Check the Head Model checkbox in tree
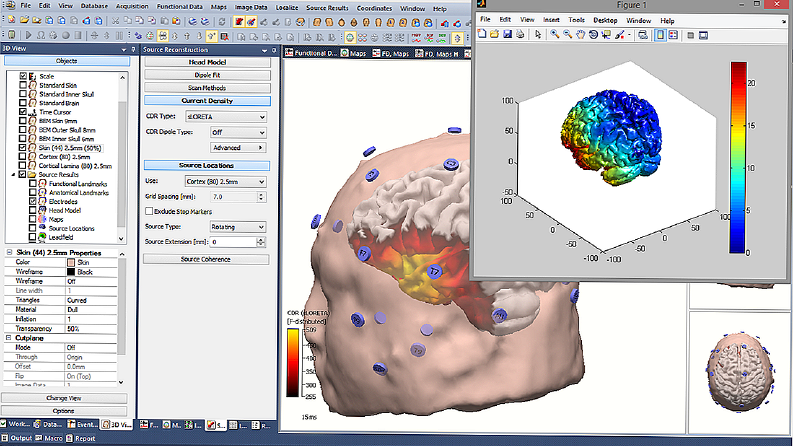 click(33, 210)
